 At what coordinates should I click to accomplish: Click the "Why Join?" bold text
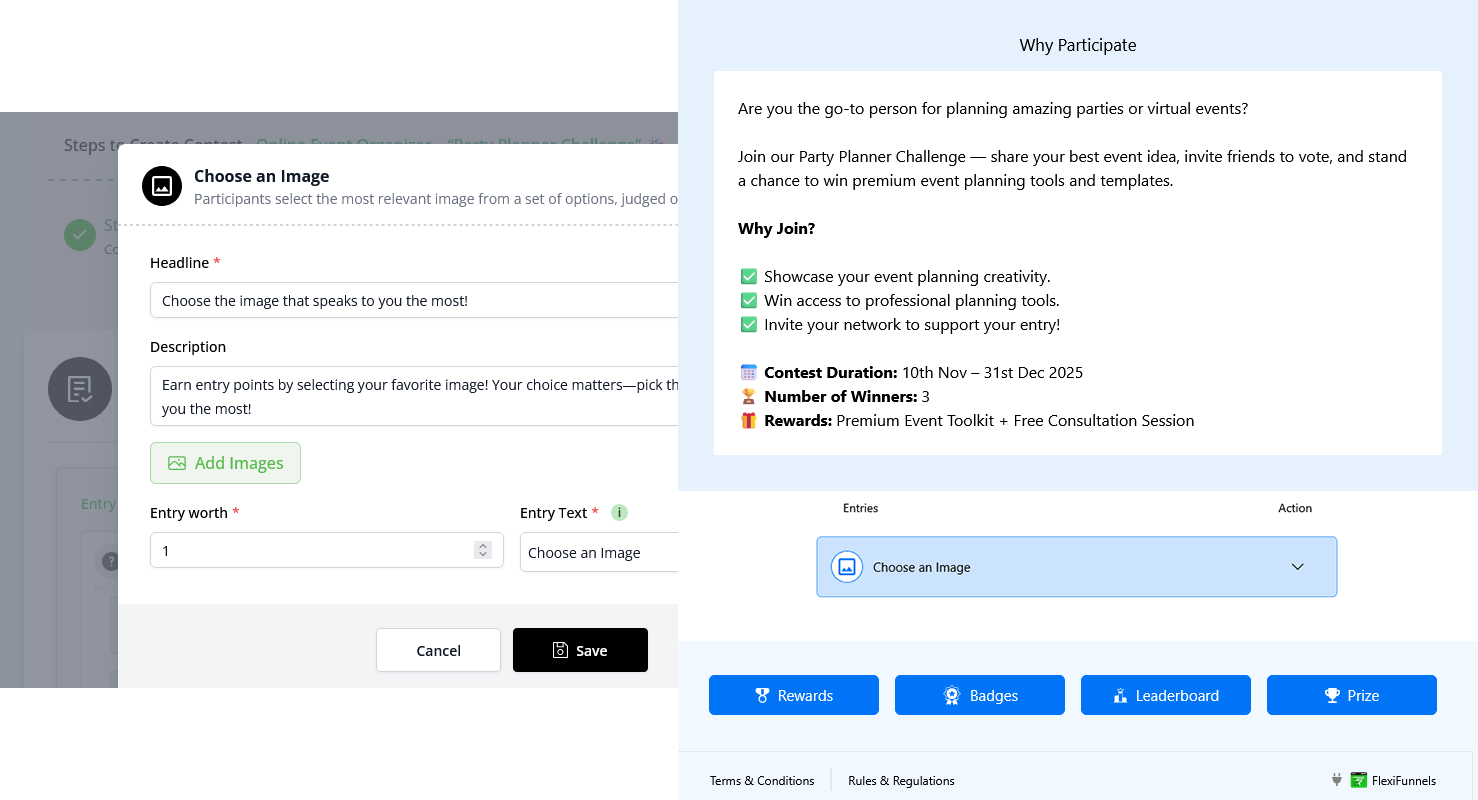tap(776, 228)
